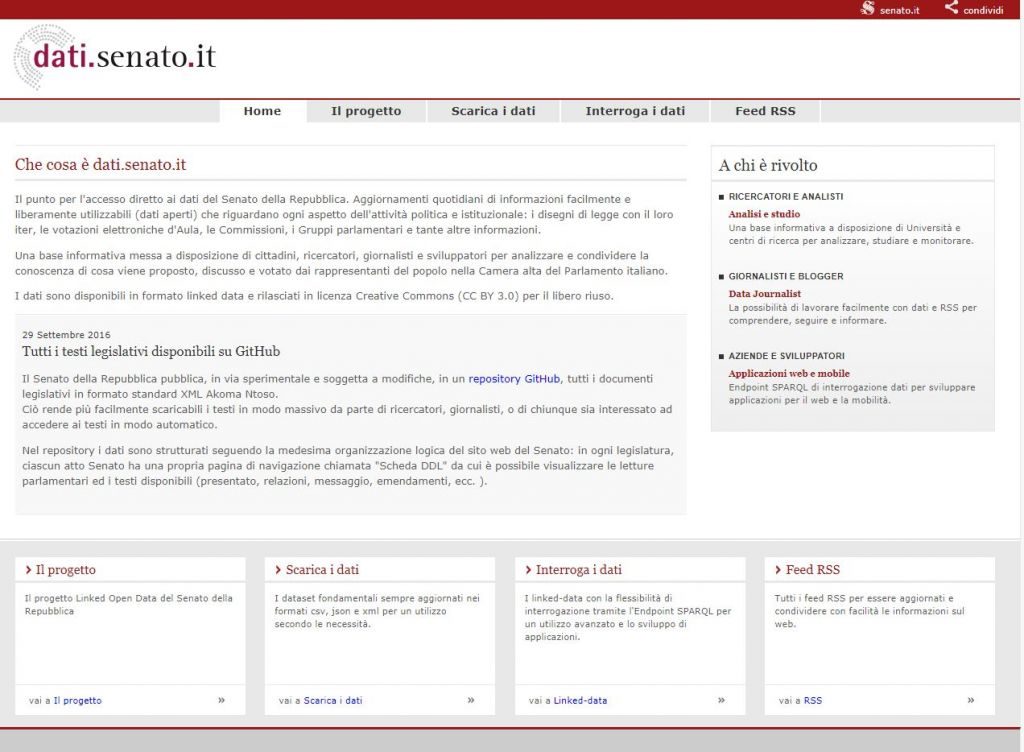Click the double arrow in Scarica i dati card
This screenshot has width=1024, height=752.
click(471, 700)
